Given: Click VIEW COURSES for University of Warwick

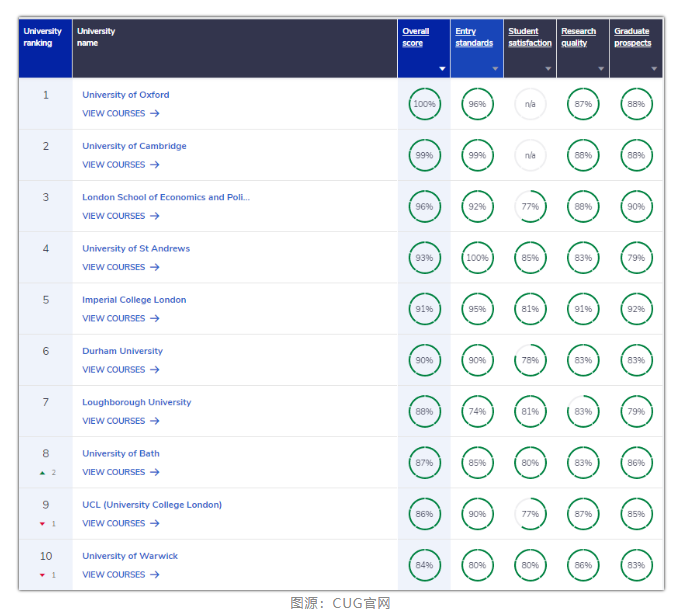Looking at the screenshot, I should pyautogui.click(x=113, y=574).
